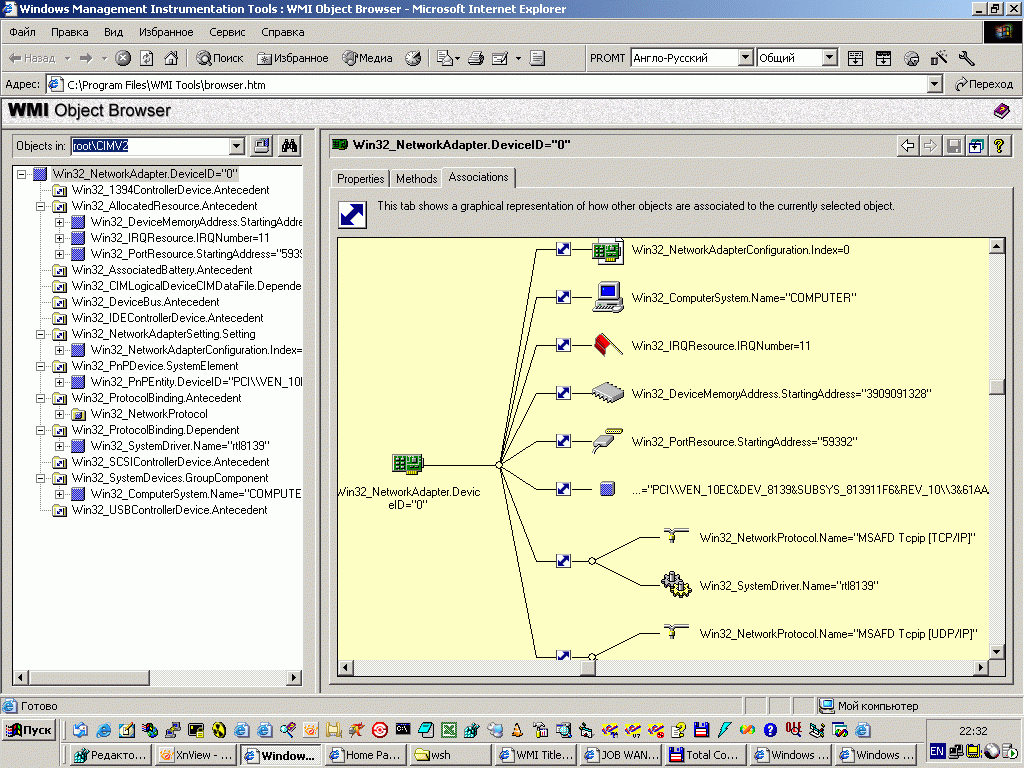Click the EN language indicator in tray

coord(936,751)
